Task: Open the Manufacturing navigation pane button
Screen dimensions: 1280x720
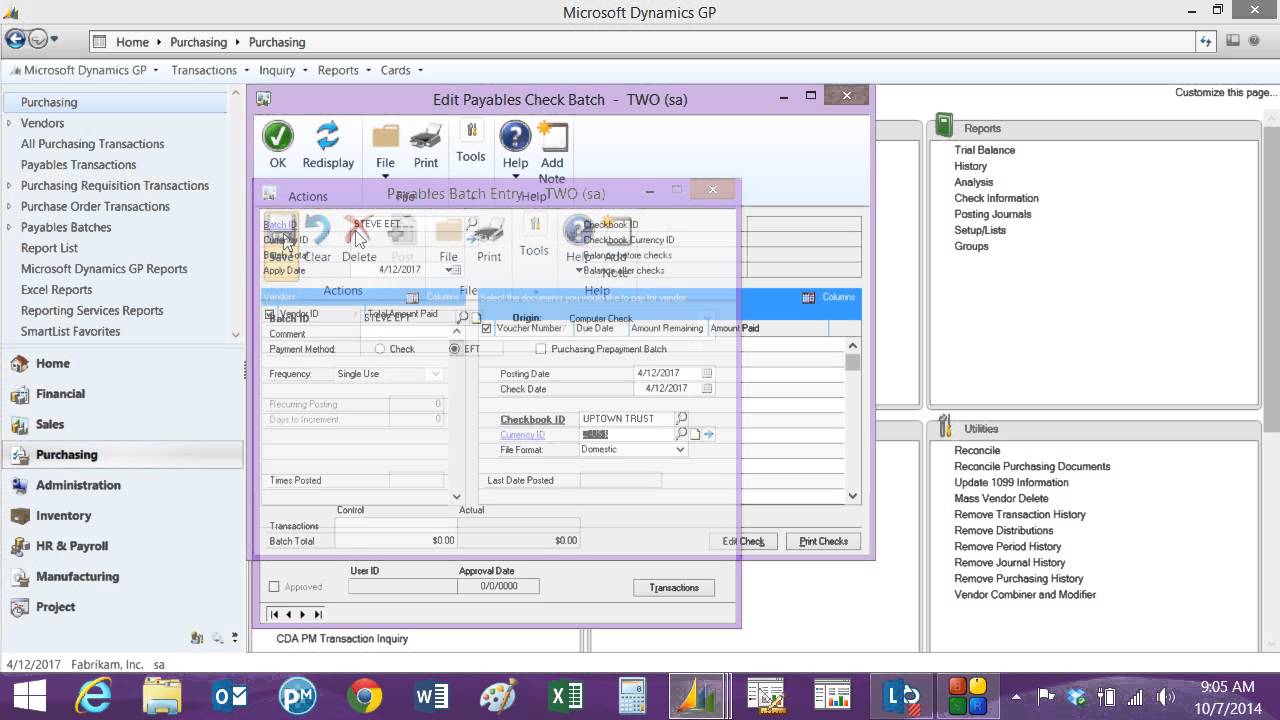Action: click(122, 576)
